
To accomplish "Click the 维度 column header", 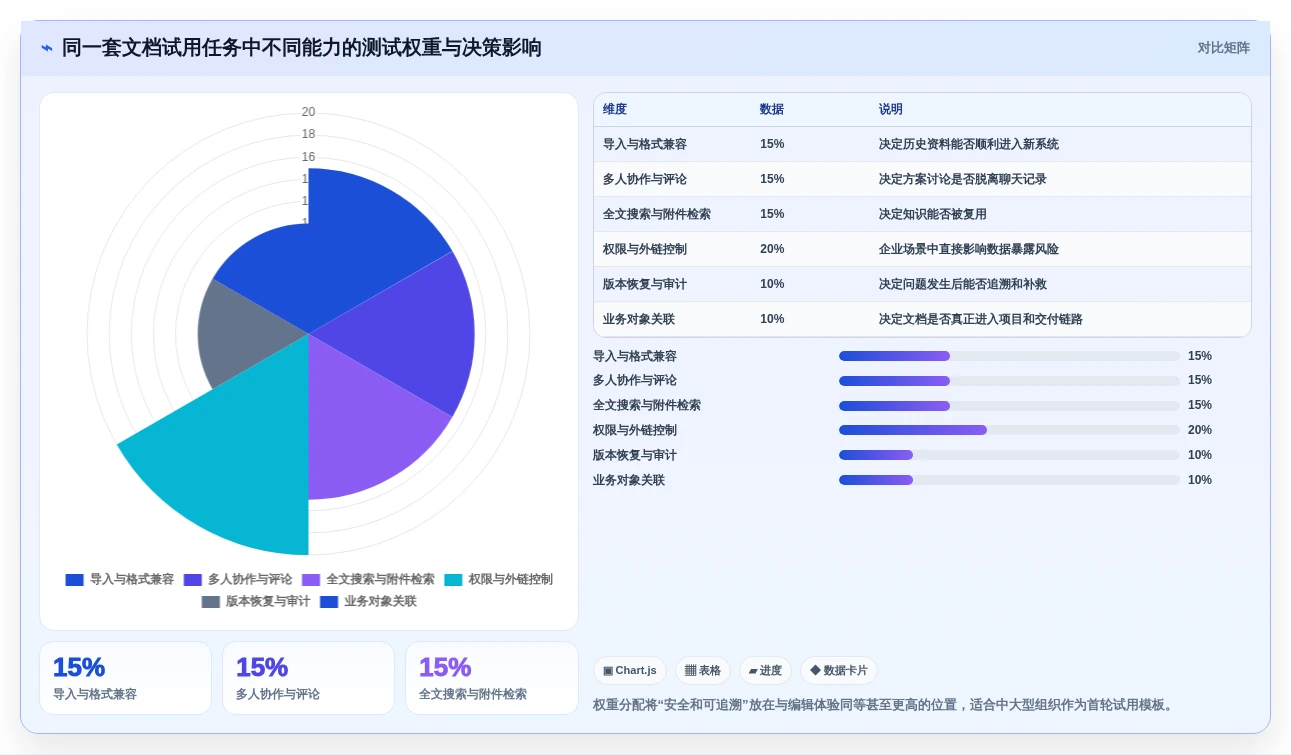I will 615,109.
